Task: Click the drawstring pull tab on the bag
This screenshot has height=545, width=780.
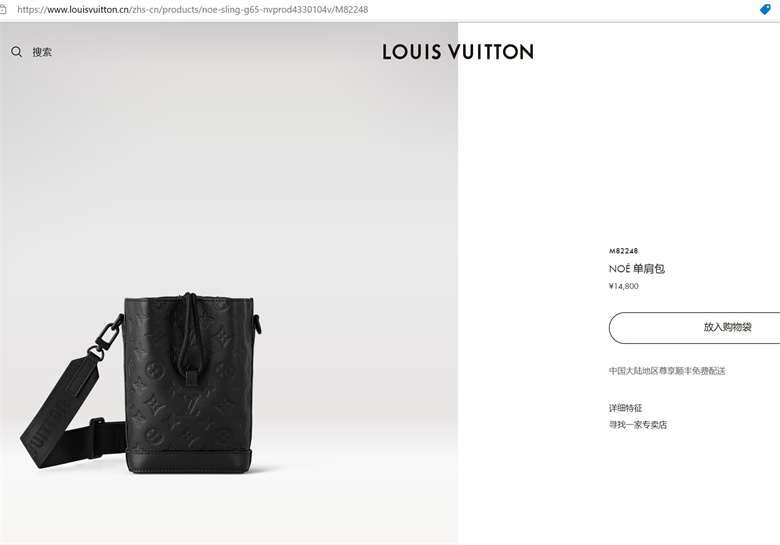Action: (x=191, y=378)
